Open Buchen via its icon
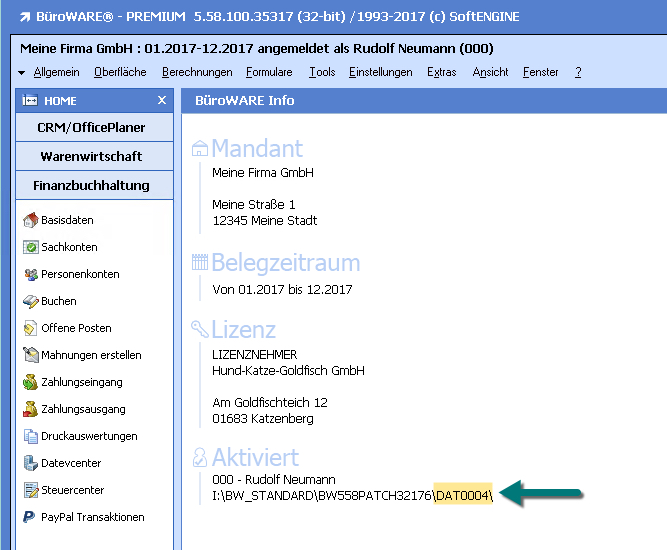Screen dimensions: 667x550 pos(31,301)
